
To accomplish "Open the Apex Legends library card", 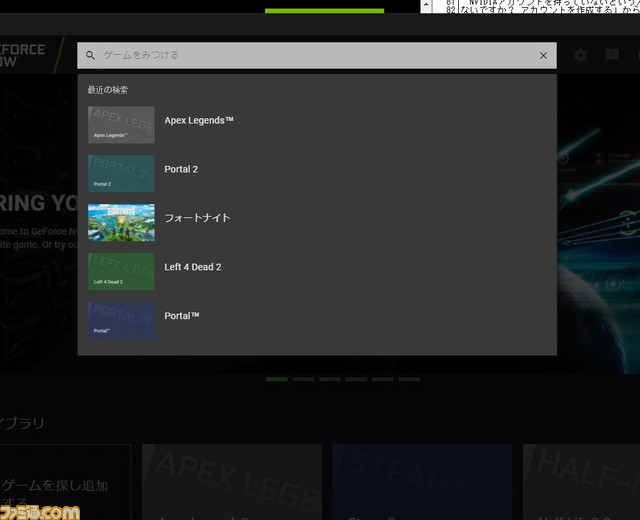I will pyautogui.click(x=232, y=482).
